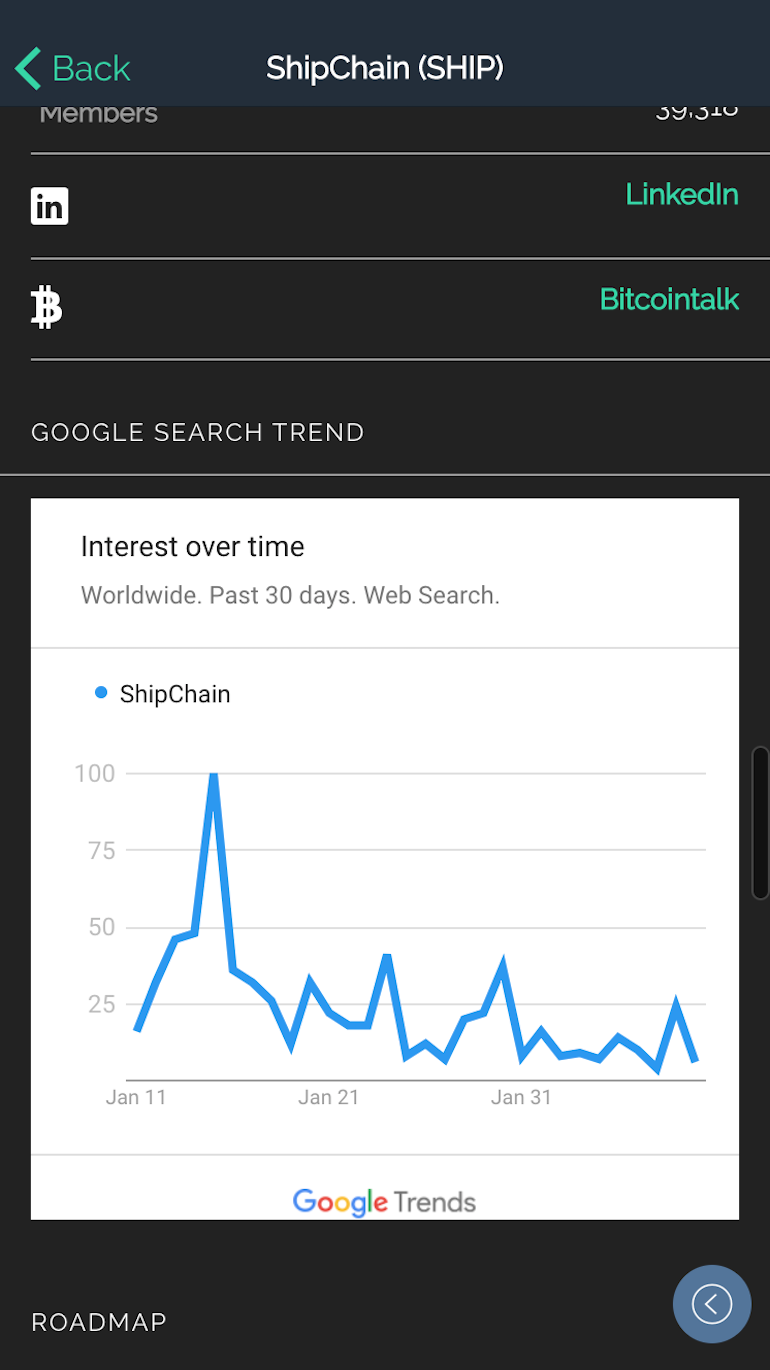Open the Bitcointalk link

669,298
